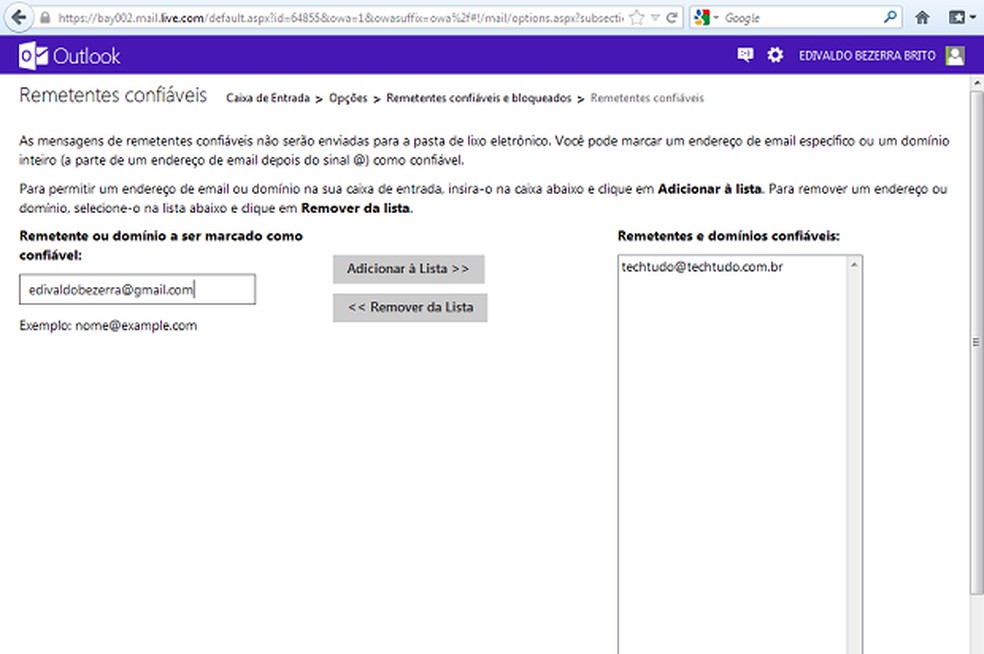Click the page refresh icon
The image size is (984, 654).
(x=672, y=17)
